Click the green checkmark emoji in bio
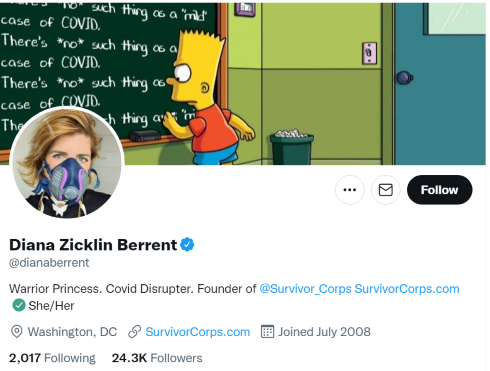490x371 pixels. point(19,305)
